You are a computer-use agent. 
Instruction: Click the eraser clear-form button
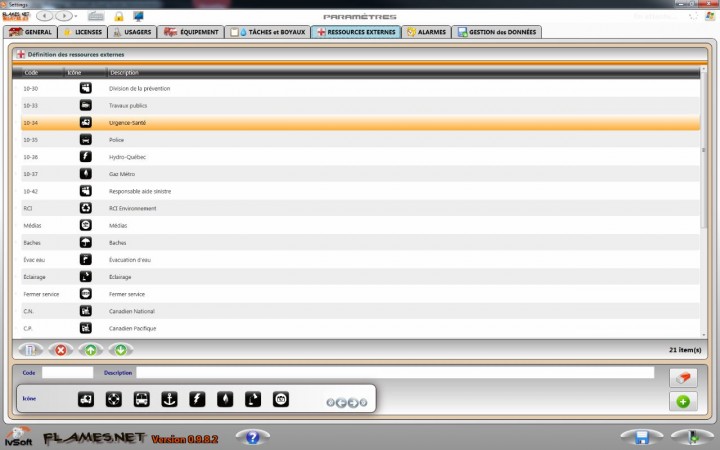(x=683, y=378)
